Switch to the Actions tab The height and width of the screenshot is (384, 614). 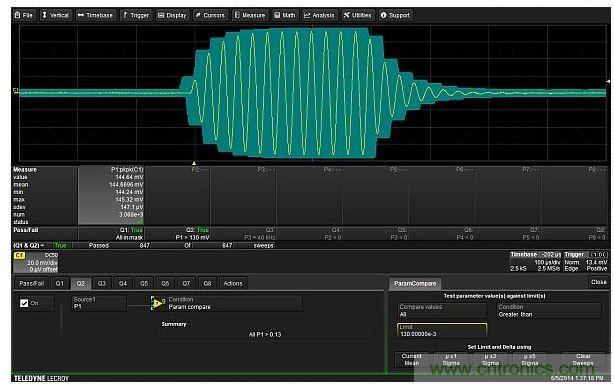click(233, 283)
